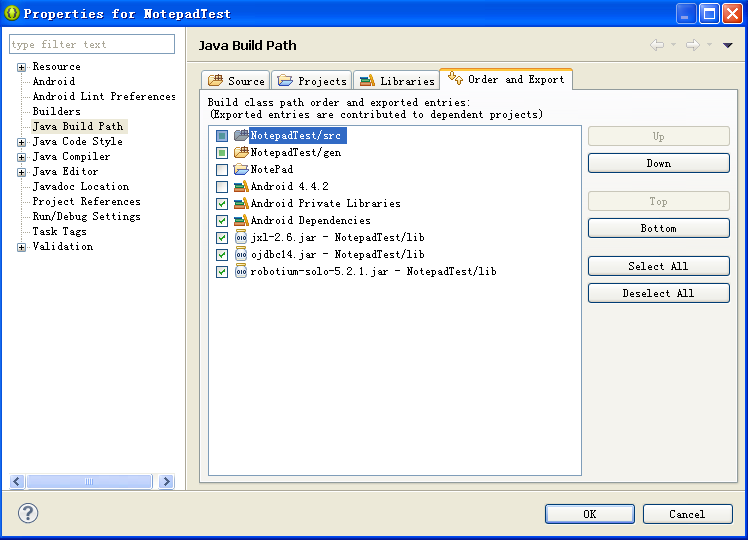Click the robotium-solo-5.2.1.jar file icon
The image size is (748, 540).
tap(241, 271)
